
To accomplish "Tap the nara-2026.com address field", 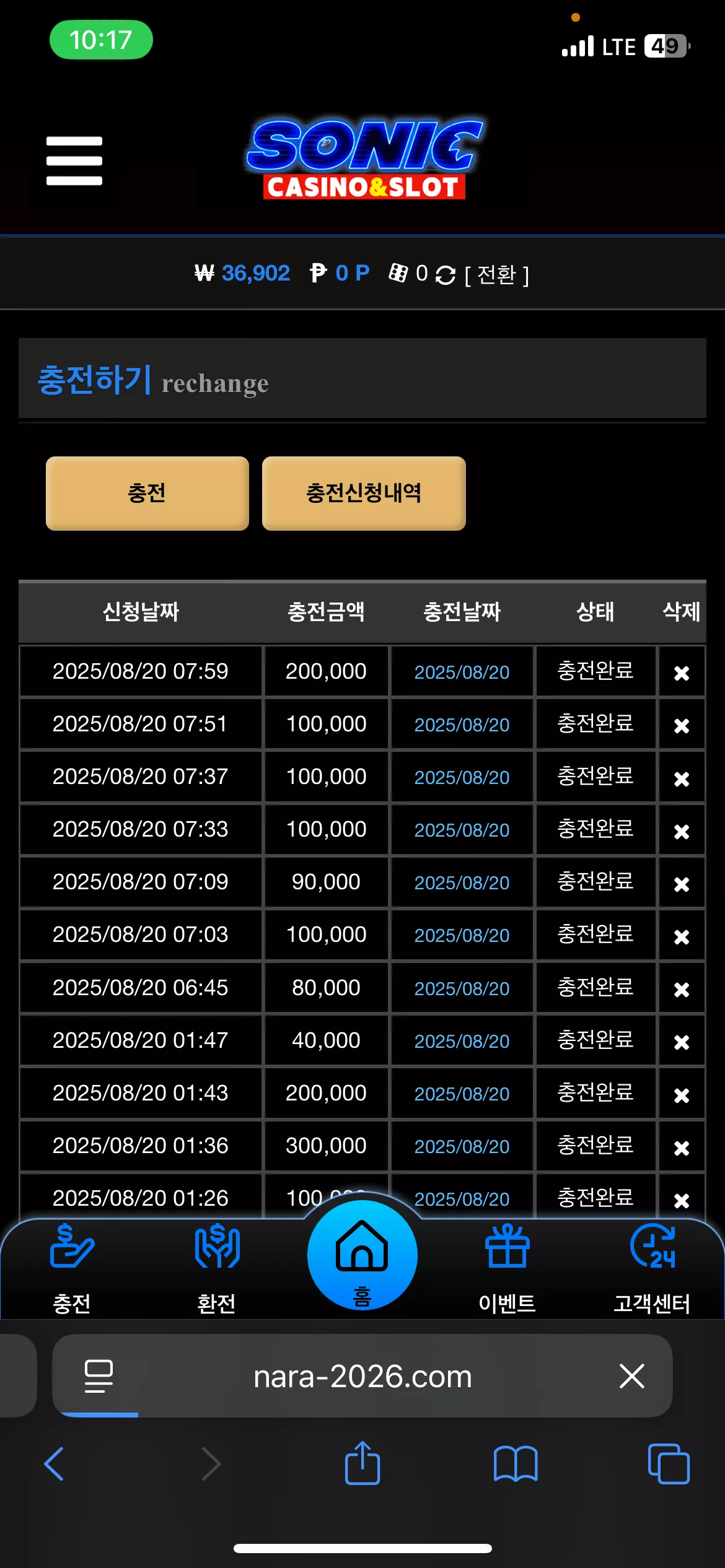I will point(362,1376).
